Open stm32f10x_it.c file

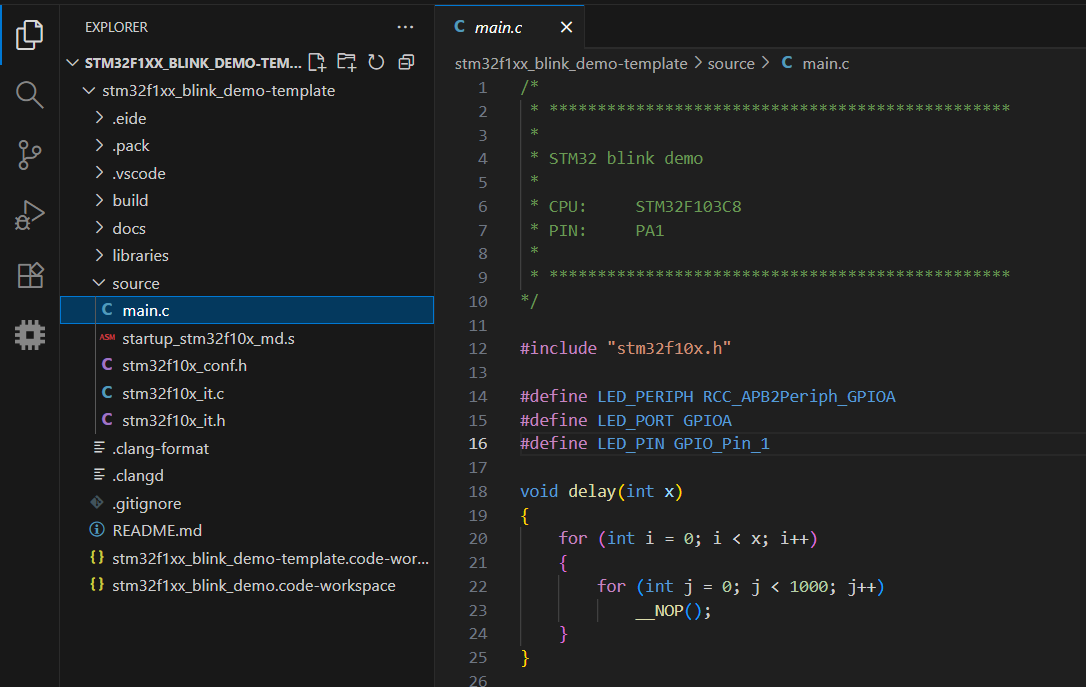tap(247, 393)
